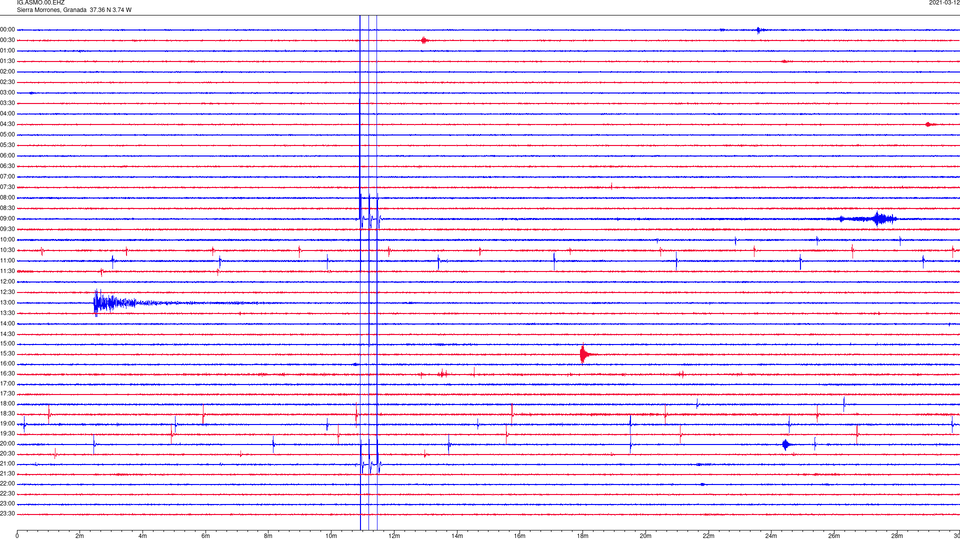This screenshot has height=540, width=960.
Task: Click the 4m tick label on time axis
Action: [x=143, y=536]
